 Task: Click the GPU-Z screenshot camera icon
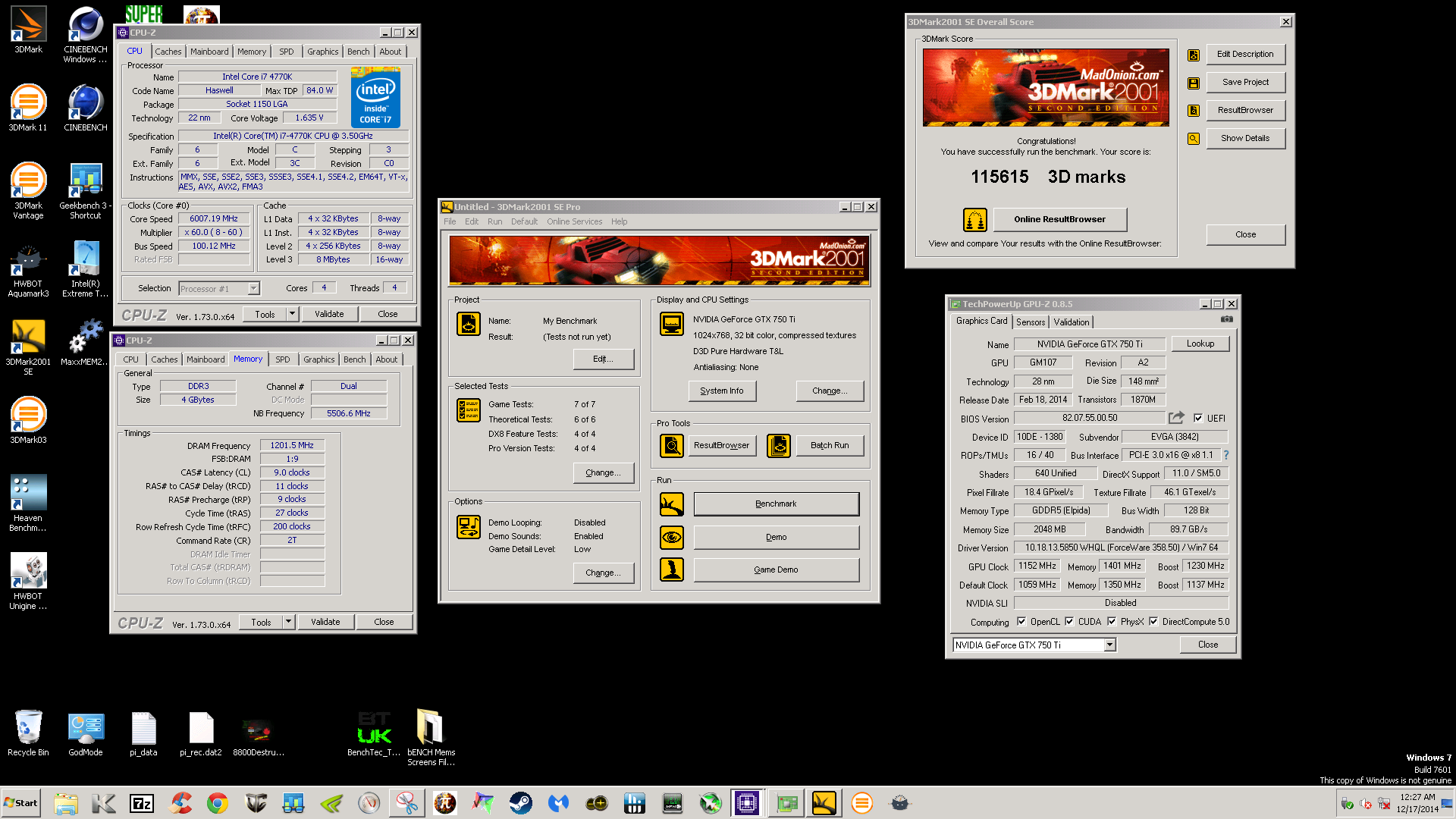[x=1226, y=320]
